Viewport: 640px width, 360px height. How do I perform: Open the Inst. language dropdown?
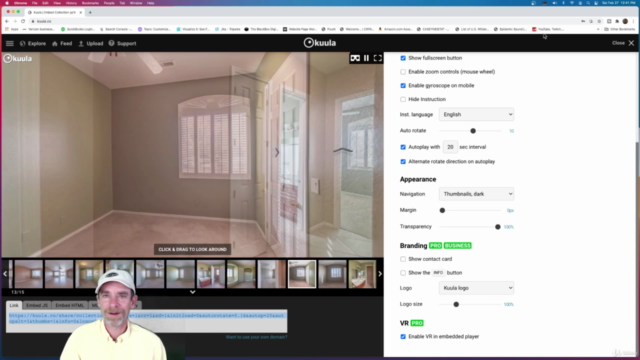tap(476, 115)
